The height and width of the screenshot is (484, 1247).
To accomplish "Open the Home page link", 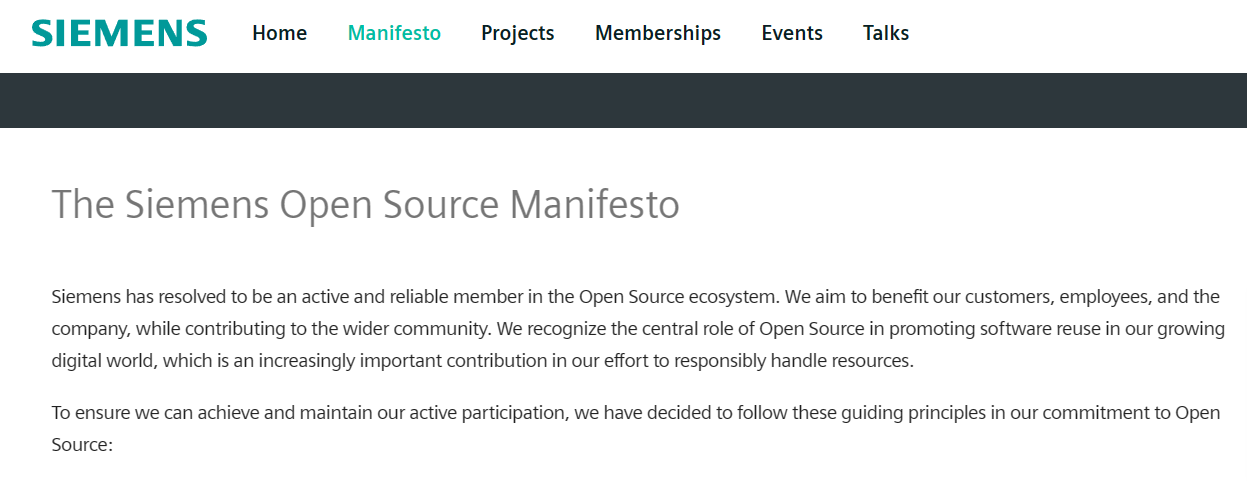I will point(279,33).
